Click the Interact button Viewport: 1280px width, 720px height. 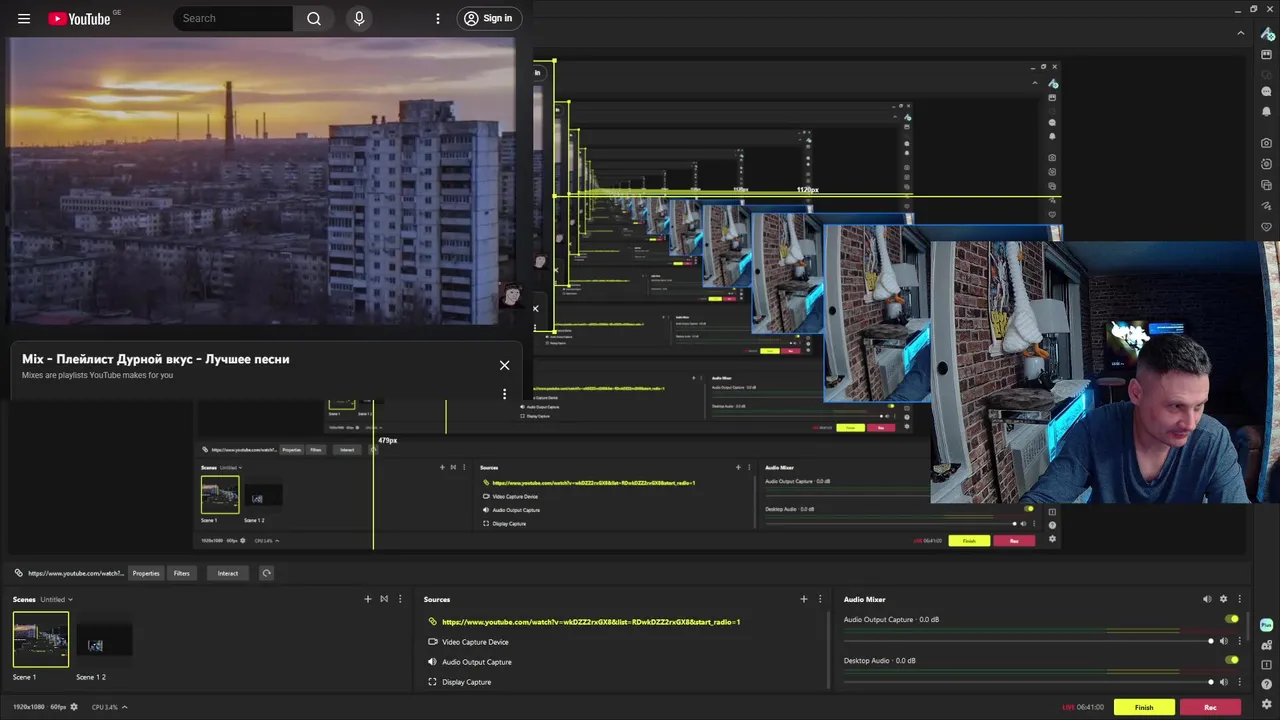pos(228,573)
